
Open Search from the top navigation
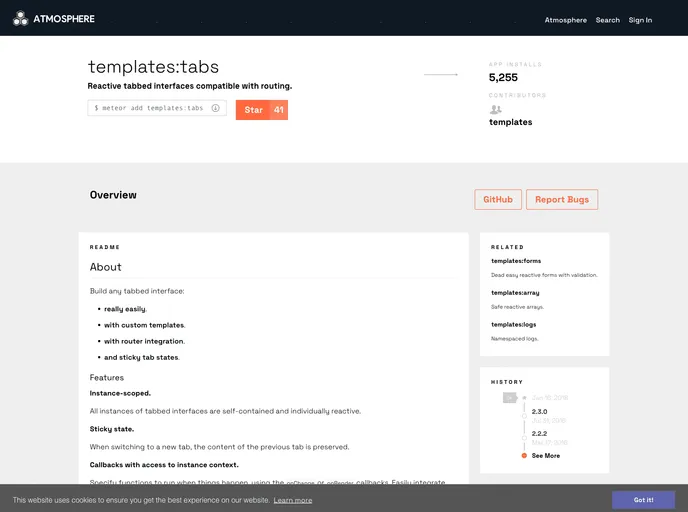(x=607, y=20)
